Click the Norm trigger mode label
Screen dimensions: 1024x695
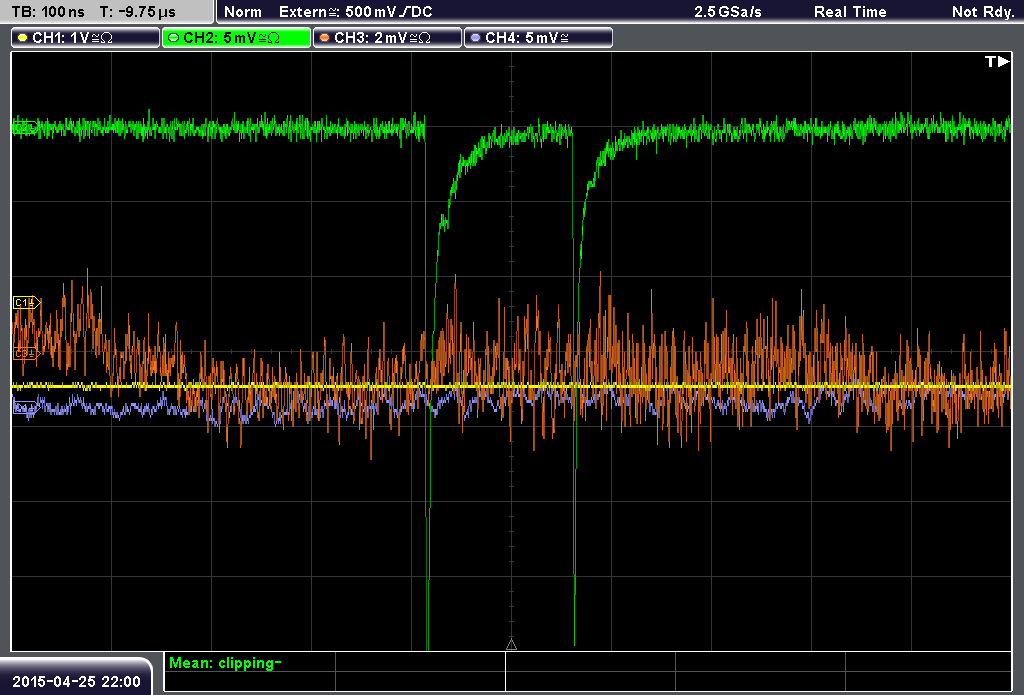pyautogui.click(x=242, y=12)
